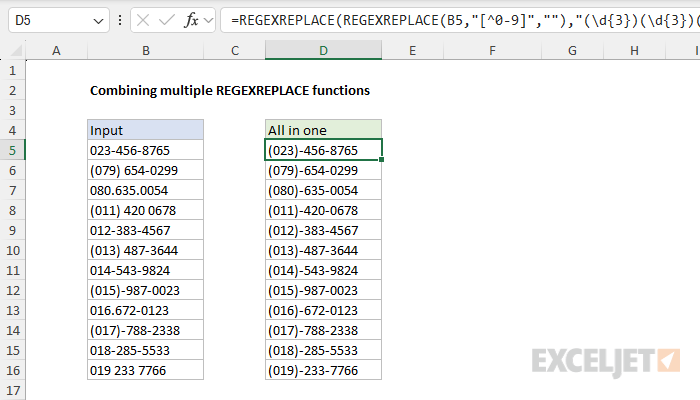This screenshot has width=700, height=400.
Task: Expand the Name Box dropdown arrow
Action: (x=98, y=21)
